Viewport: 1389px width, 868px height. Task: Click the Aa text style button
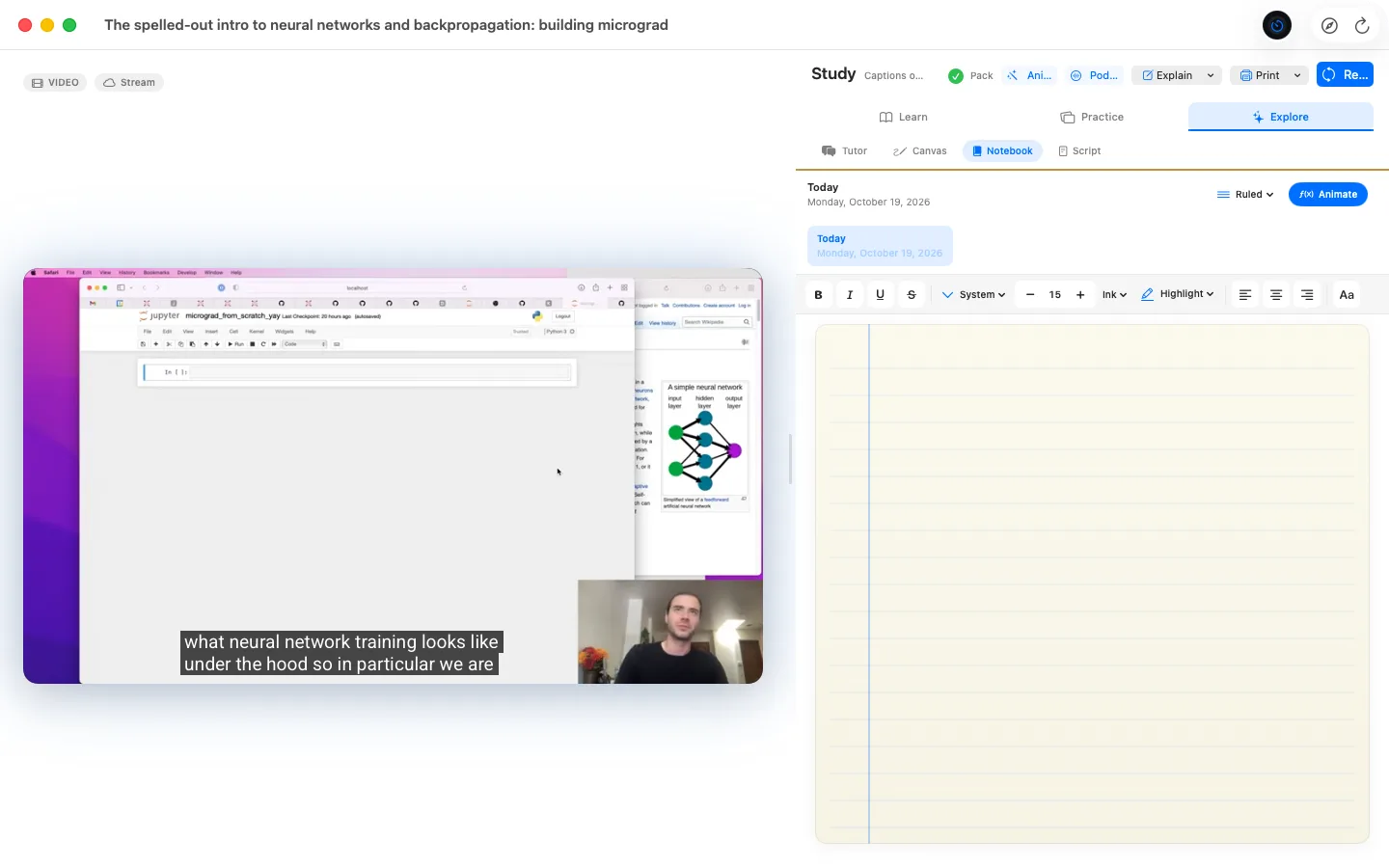pyautogui.click(x=1347, y=295)
